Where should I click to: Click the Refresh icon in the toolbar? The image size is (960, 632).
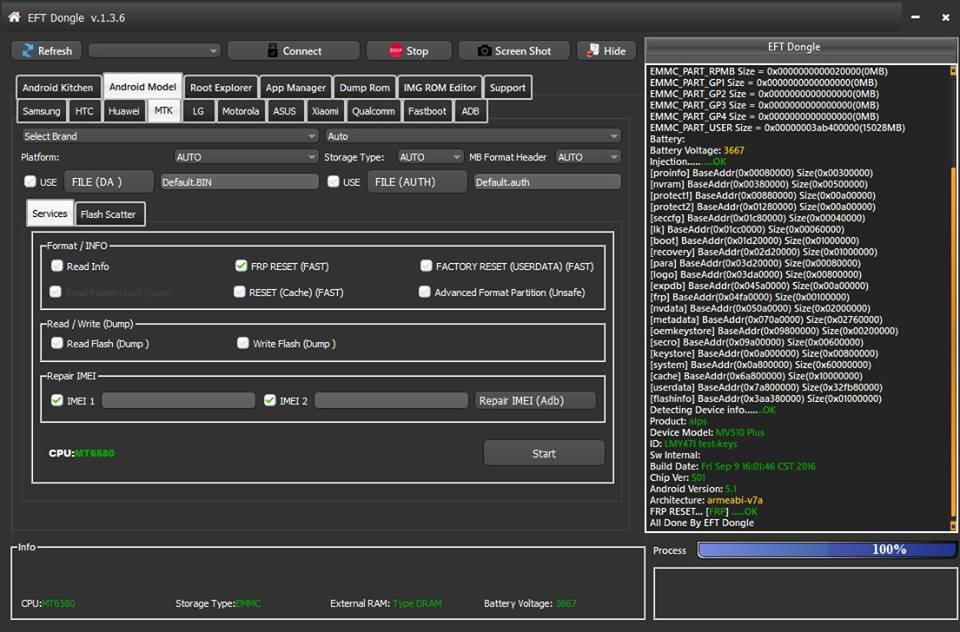pyautogui.click(x=28, y=50)
